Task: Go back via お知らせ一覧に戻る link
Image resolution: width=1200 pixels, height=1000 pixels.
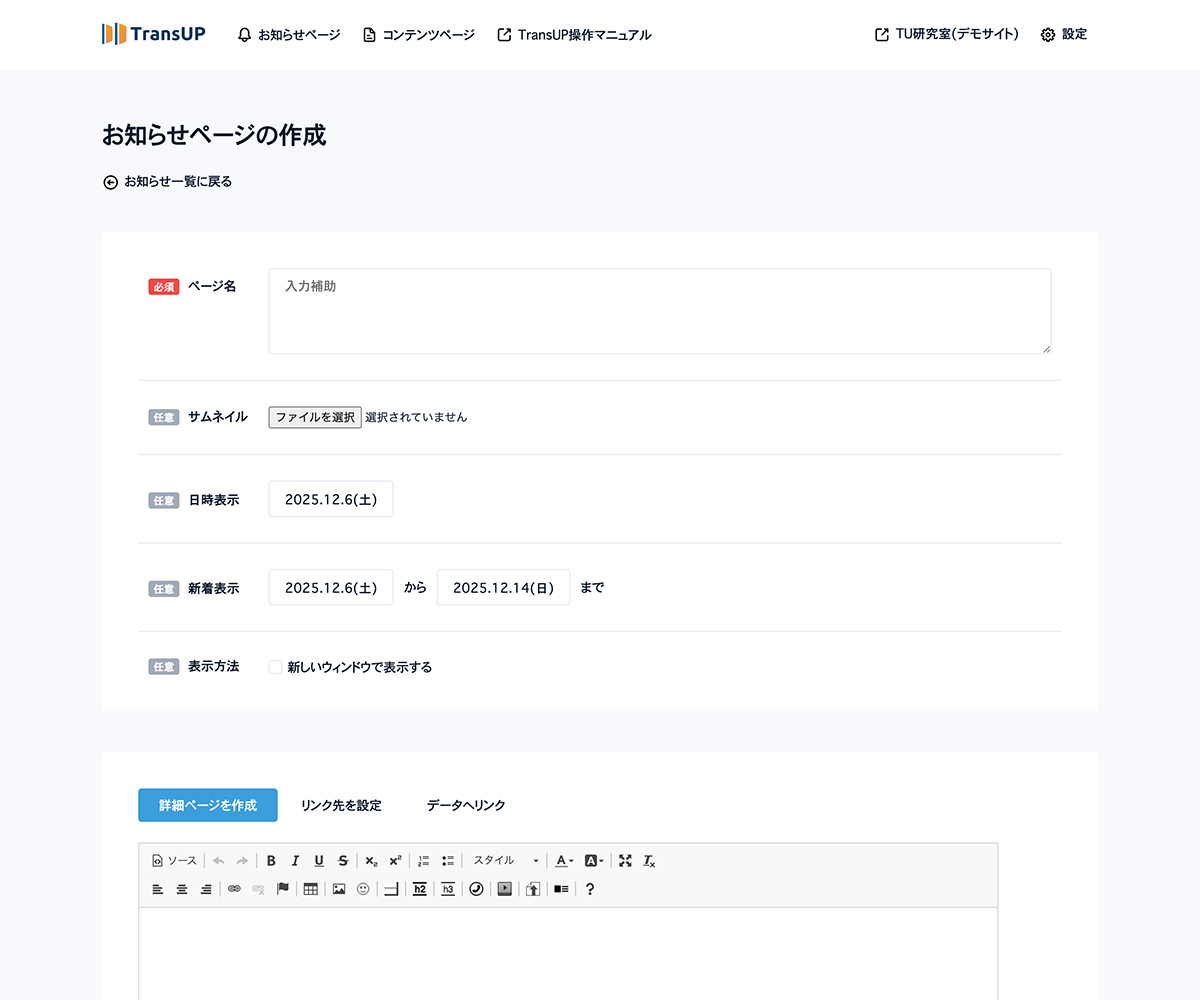Action: tap(168, 182)
